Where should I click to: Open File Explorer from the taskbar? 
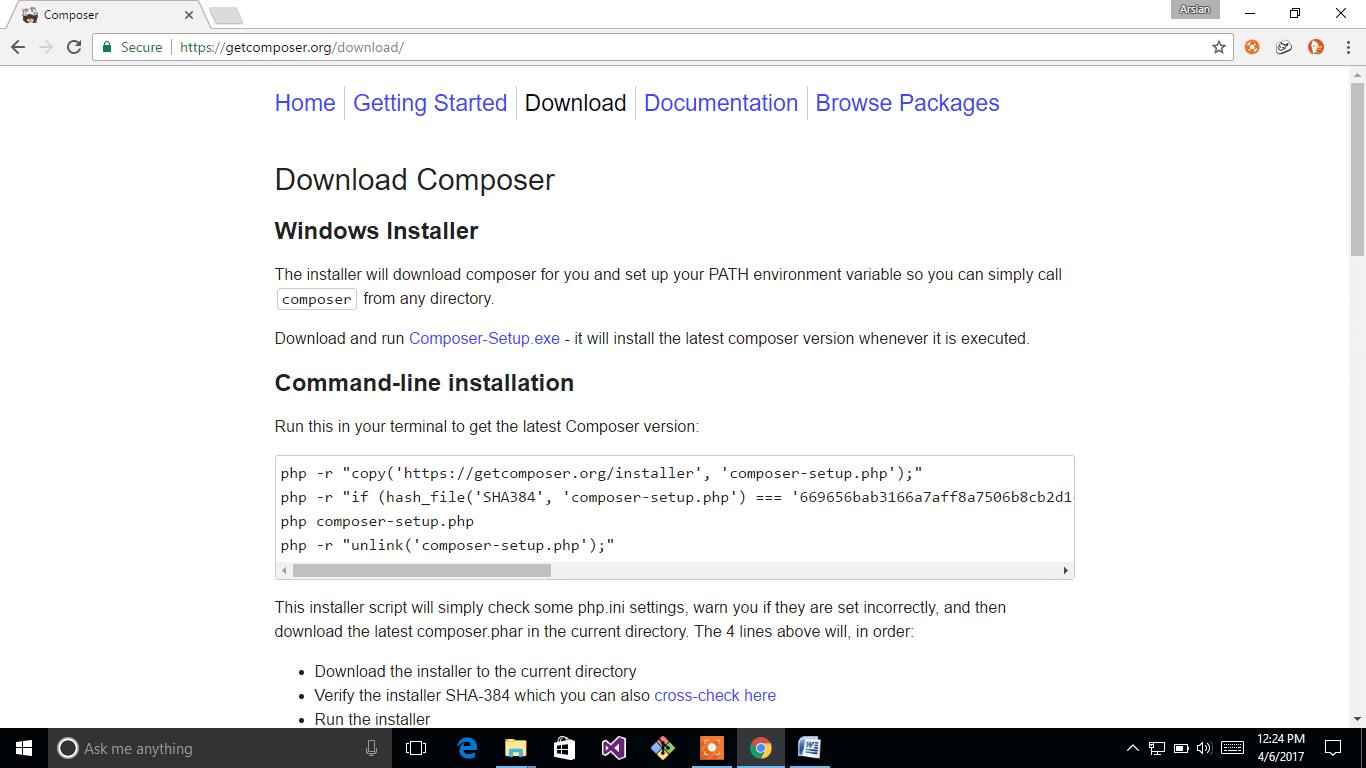click(516, 748)
